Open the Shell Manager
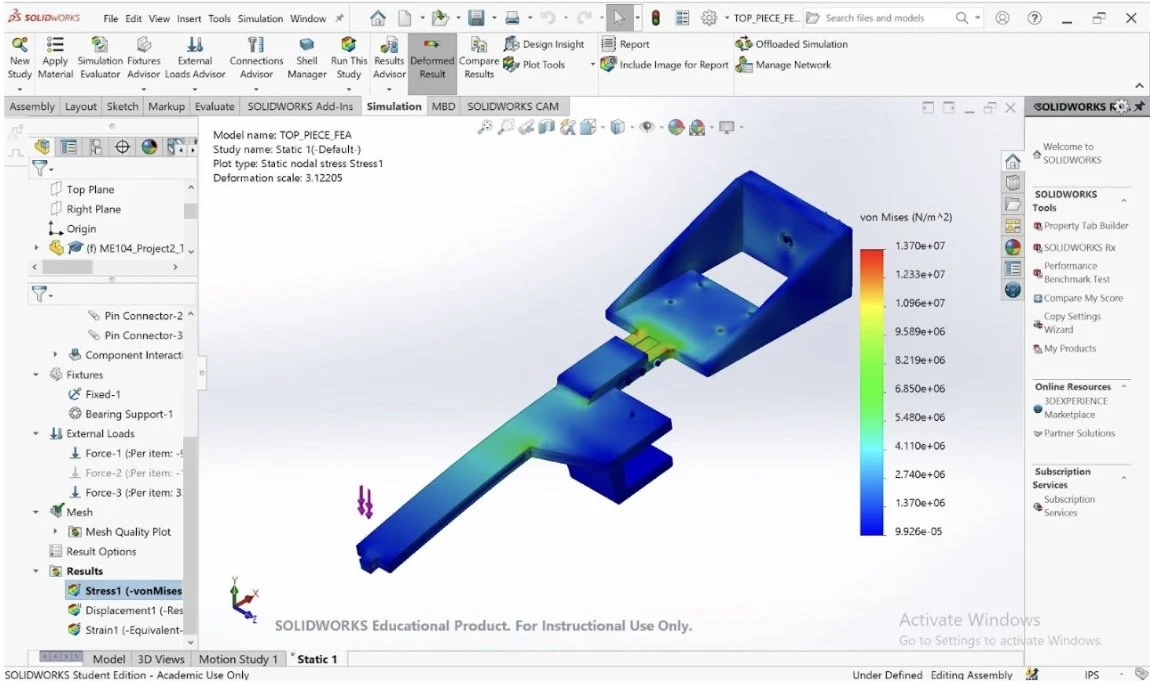The image size is (1150, 684). coord(307,58)
